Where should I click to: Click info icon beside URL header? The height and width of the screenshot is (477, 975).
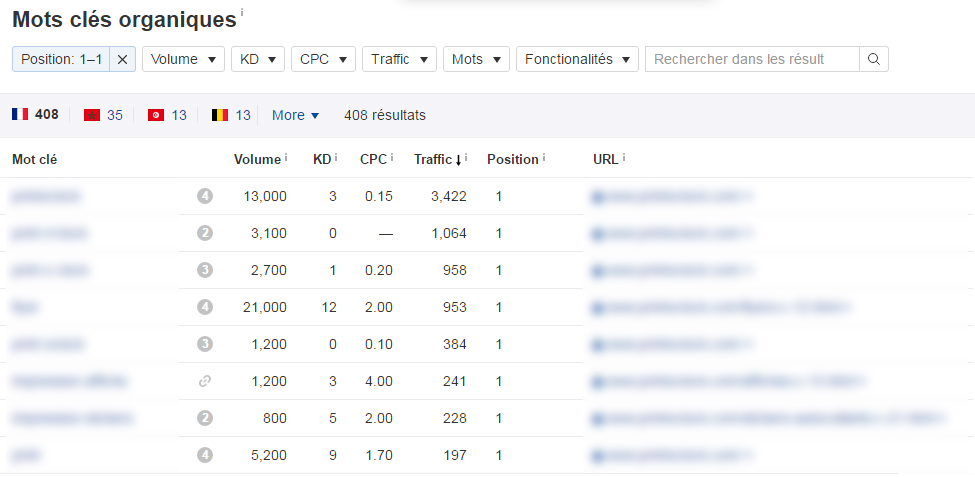point(624,157)
